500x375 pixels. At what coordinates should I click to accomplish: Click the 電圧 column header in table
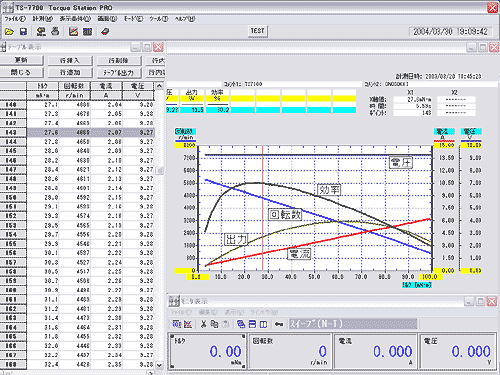tap(138, 86)
